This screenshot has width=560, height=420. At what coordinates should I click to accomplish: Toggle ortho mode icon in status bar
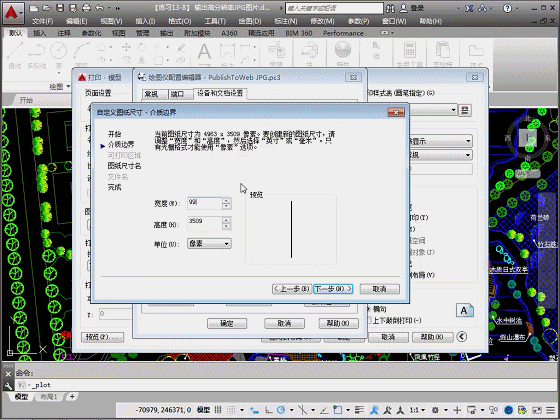tap(269, 410)
